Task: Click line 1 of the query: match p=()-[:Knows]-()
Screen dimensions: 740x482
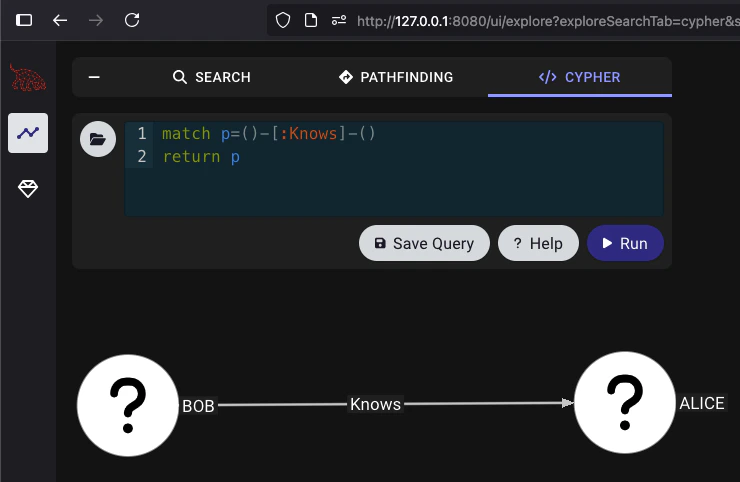Action: pos(269,134)
